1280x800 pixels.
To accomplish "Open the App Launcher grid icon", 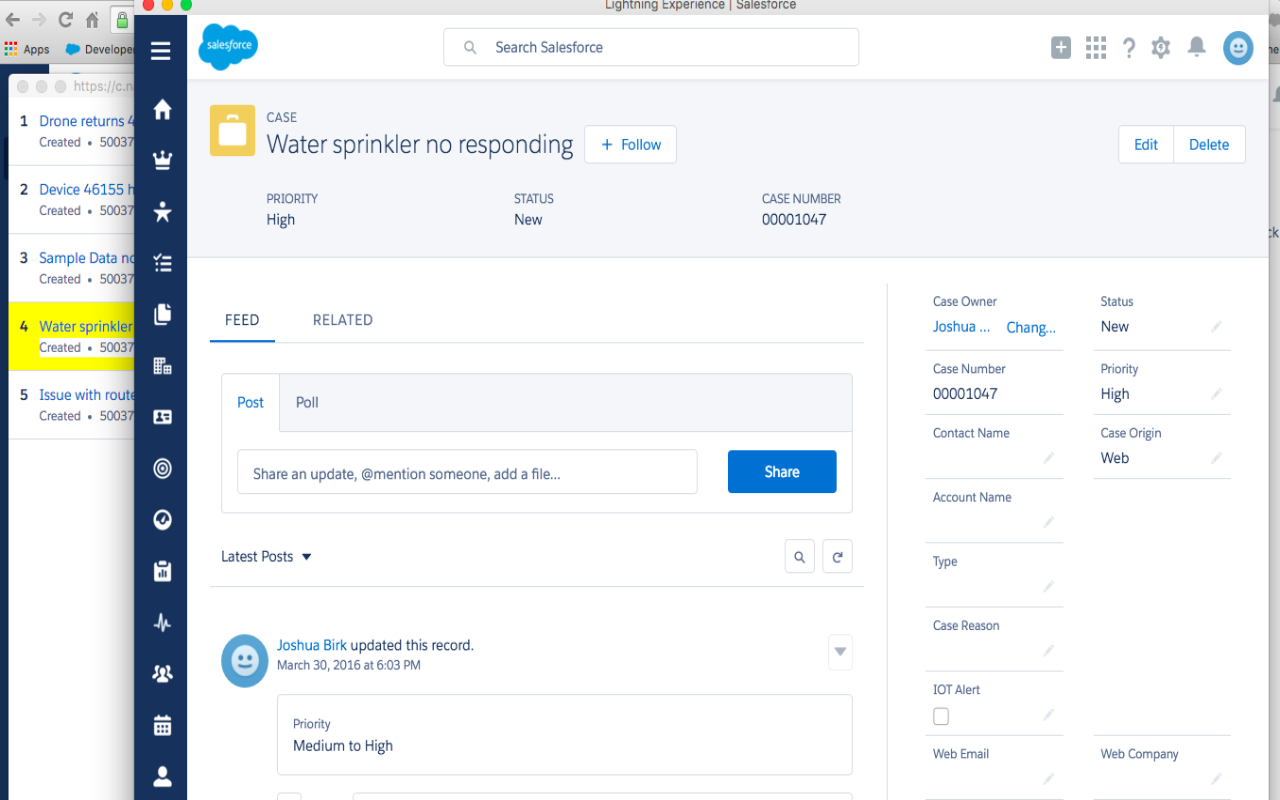I will pyautogui.click(x=1095, y=47).
